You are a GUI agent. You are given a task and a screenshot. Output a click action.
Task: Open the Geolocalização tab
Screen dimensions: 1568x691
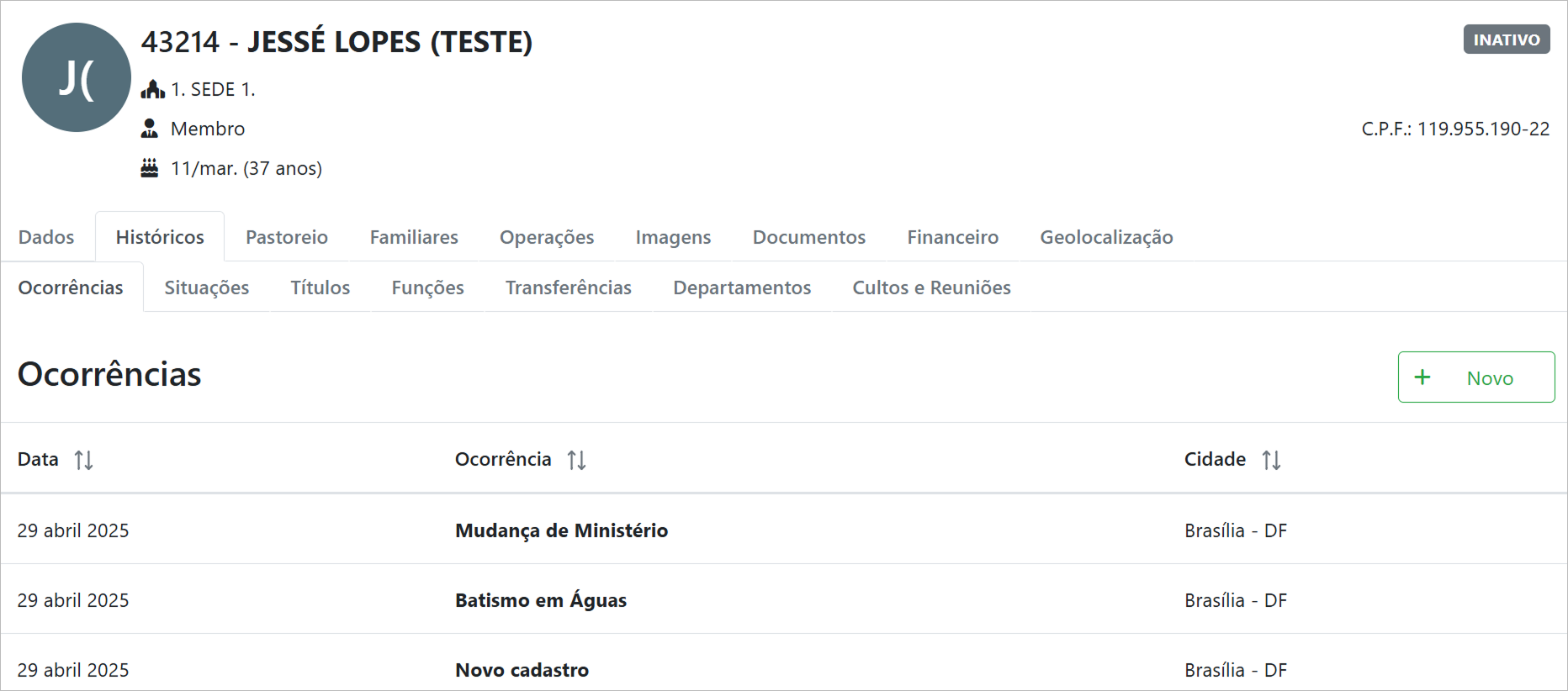point(1106,237)
